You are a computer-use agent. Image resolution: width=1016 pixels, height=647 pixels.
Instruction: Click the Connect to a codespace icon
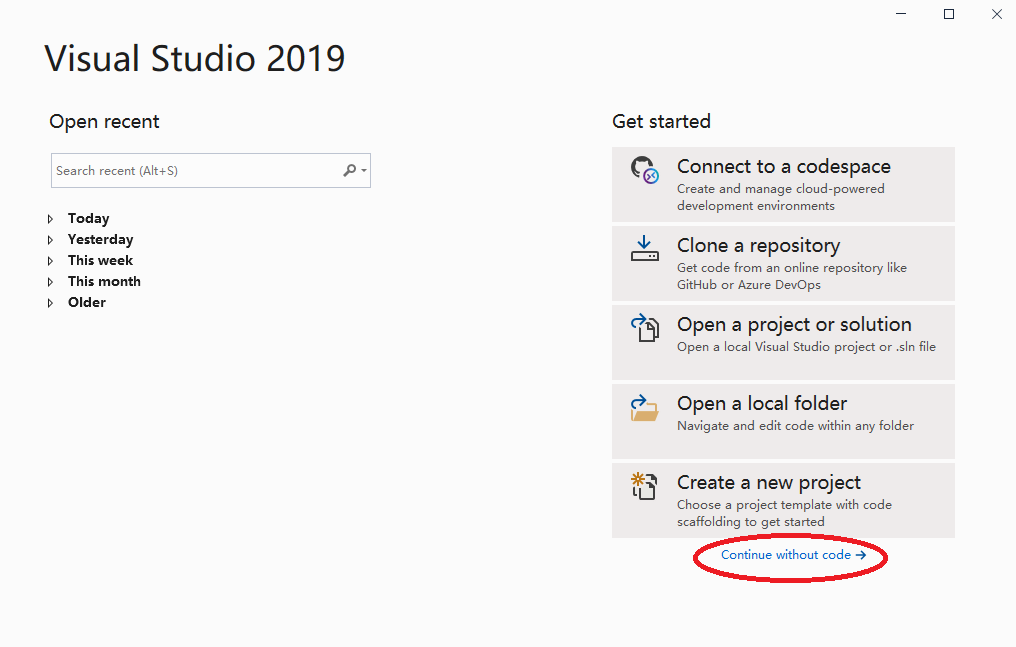[645, 170]
